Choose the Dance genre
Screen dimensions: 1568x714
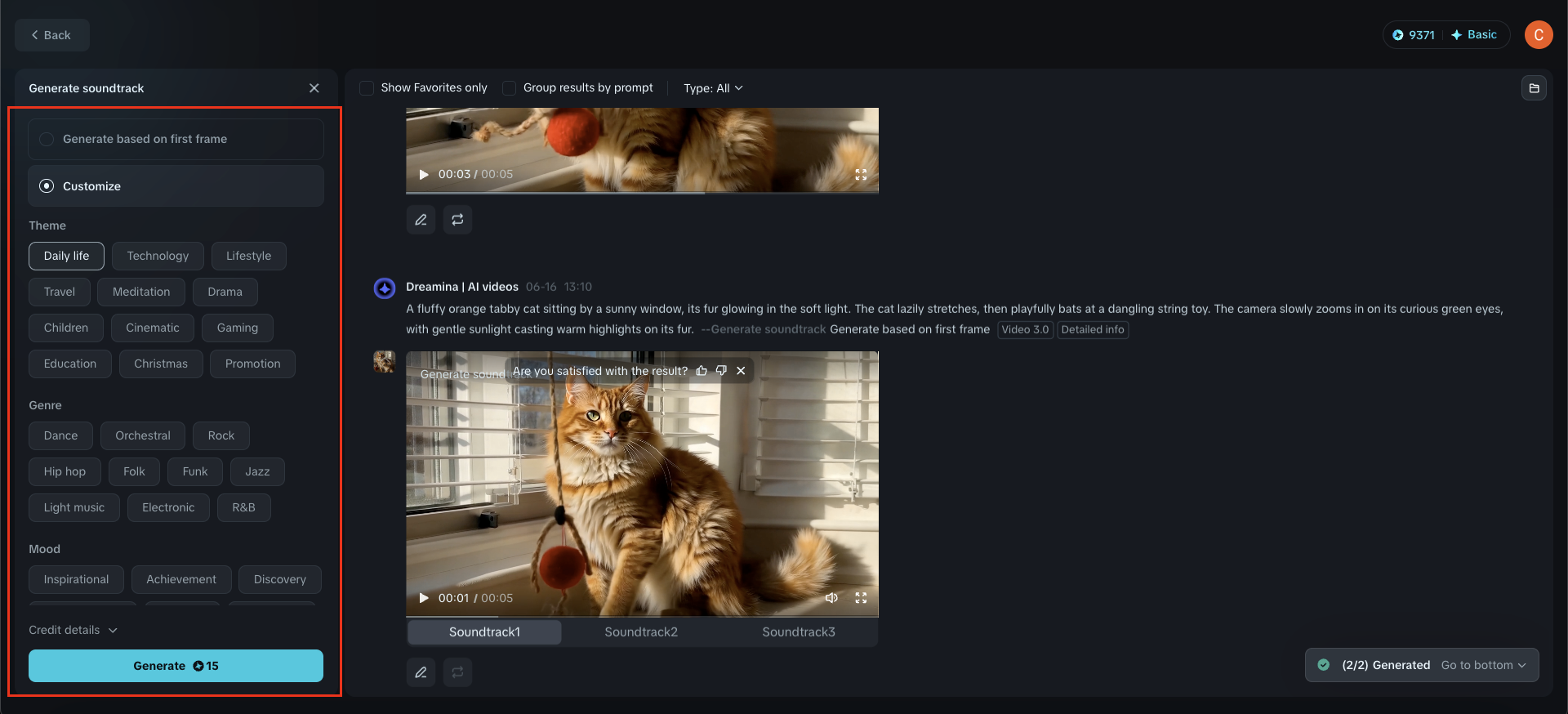[x=60, y=436]
